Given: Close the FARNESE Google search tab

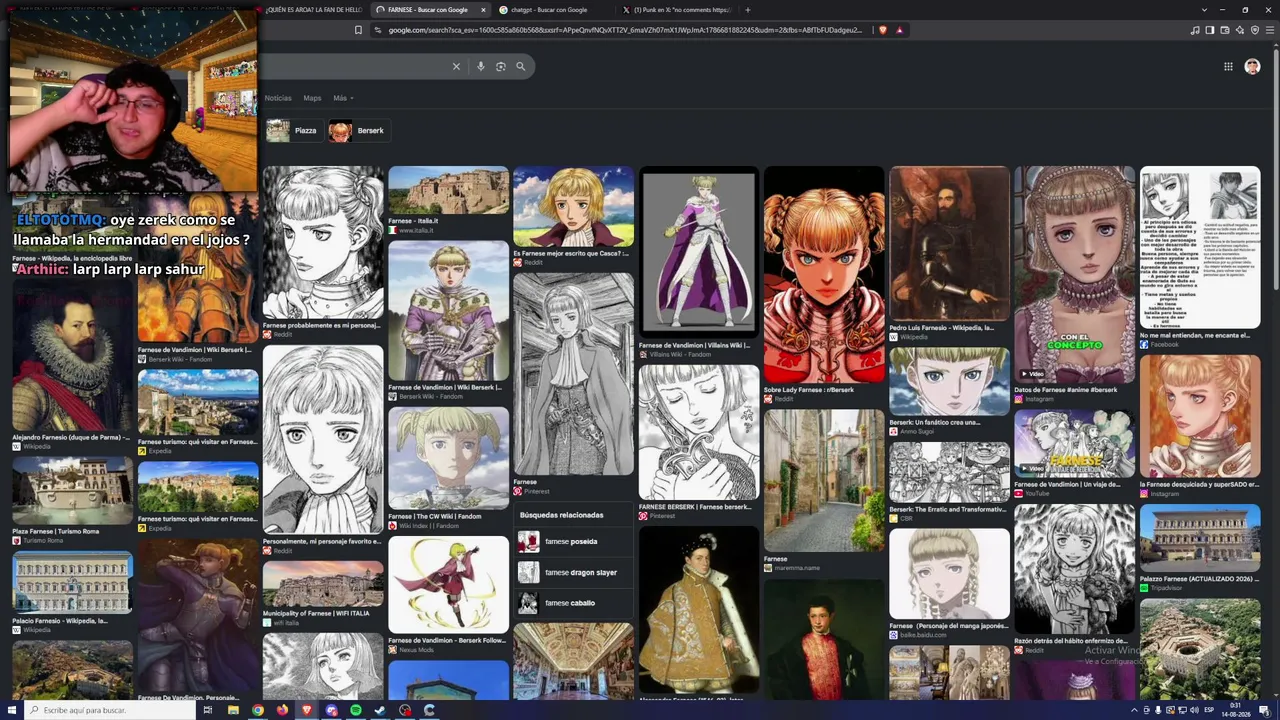Looking at the screenshot, I should (483, 10).
